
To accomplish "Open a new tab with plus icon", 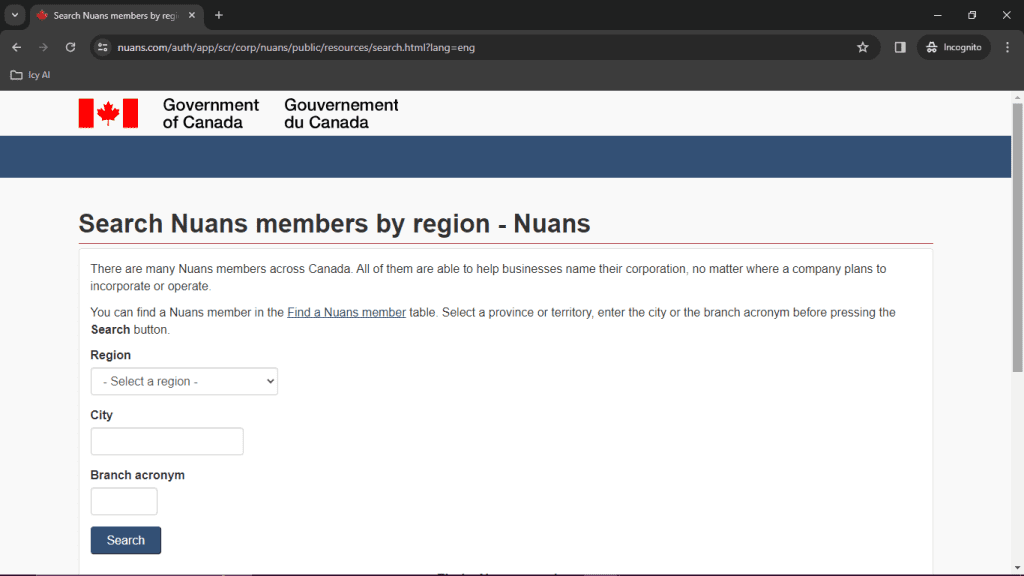I will pyautogui.click(x=219, y=15).
